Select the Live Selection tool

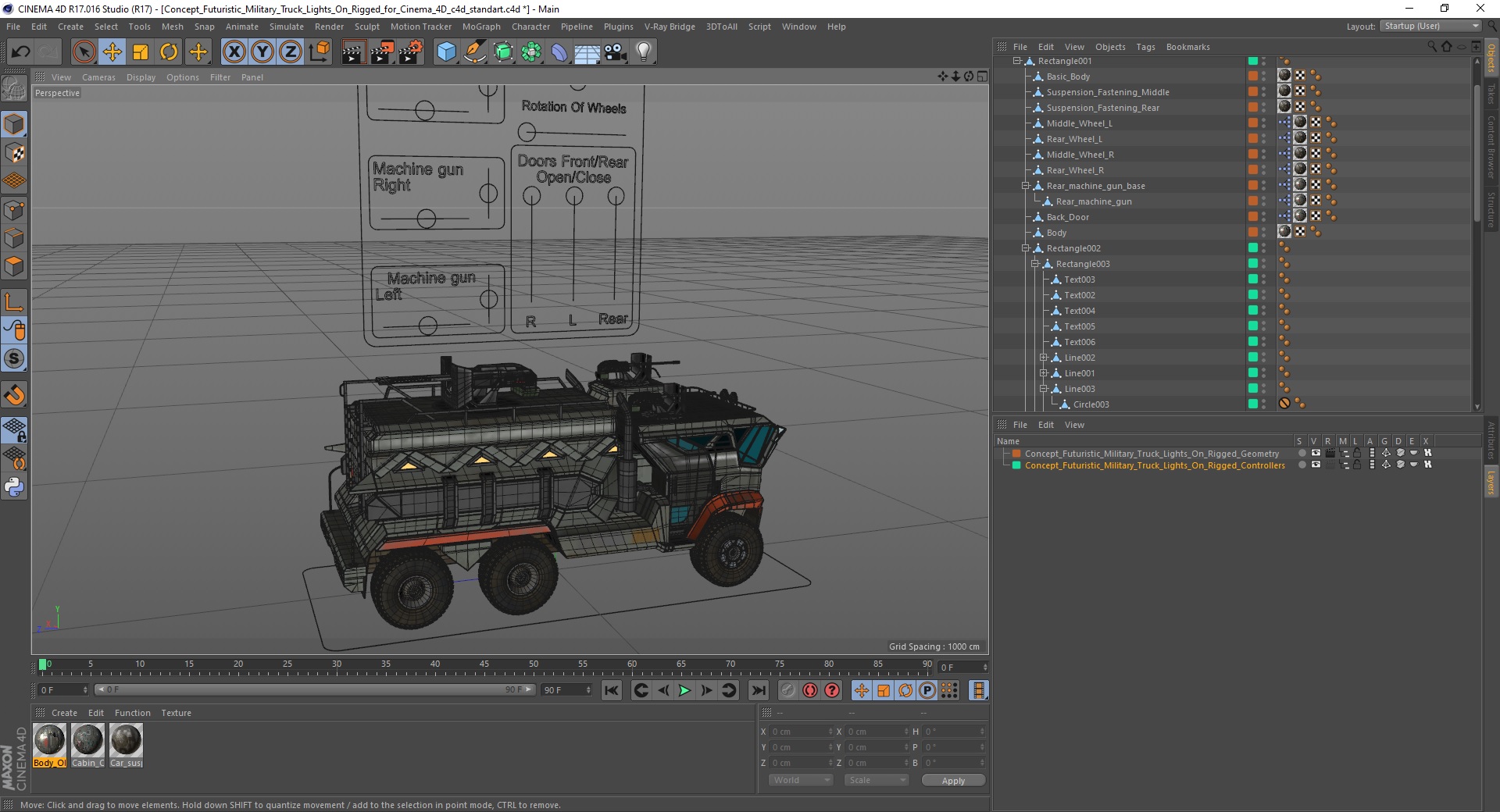click(x=84, y=52)
